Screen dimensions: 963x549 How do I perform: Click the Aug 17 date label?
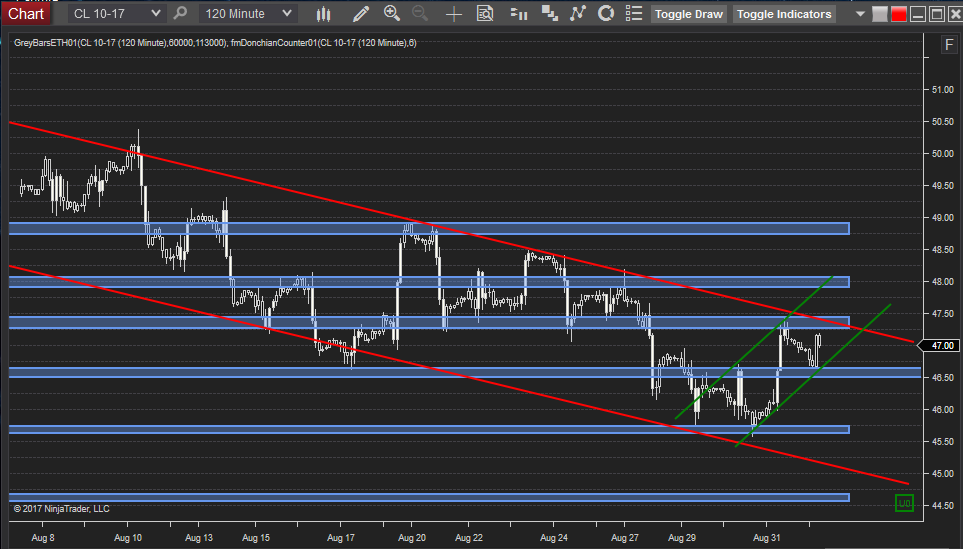point(341,537)
